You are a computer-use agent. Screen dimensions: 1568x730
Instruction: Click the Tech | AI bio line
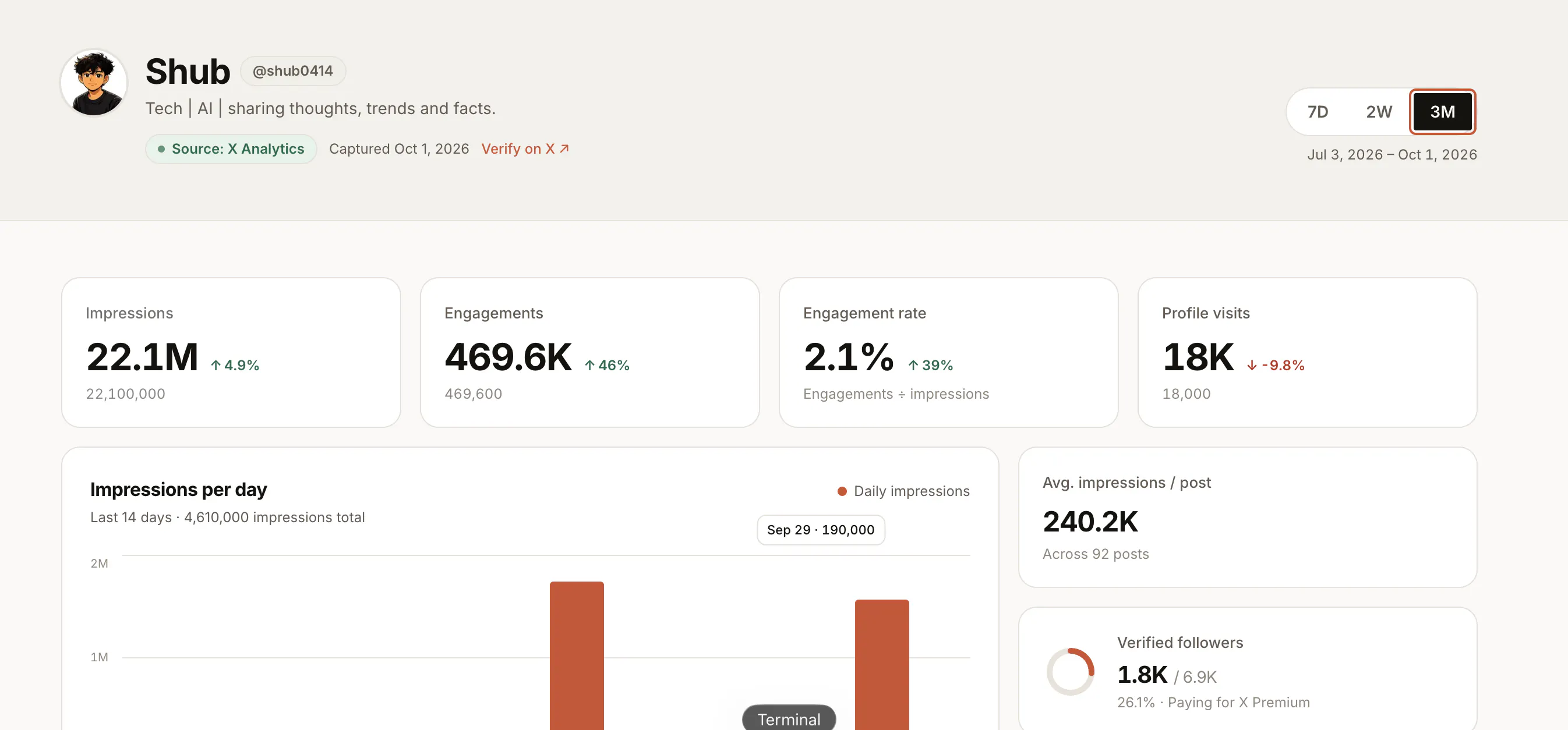(320, 109)
